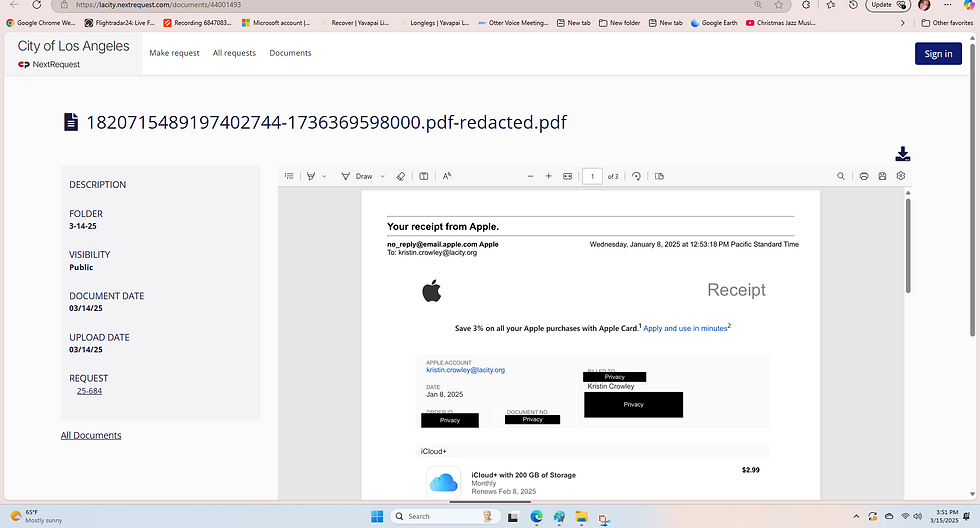980x528 pixels.
Task: Open Otter Voice Meeting bookmark
Action: (513, 22)
